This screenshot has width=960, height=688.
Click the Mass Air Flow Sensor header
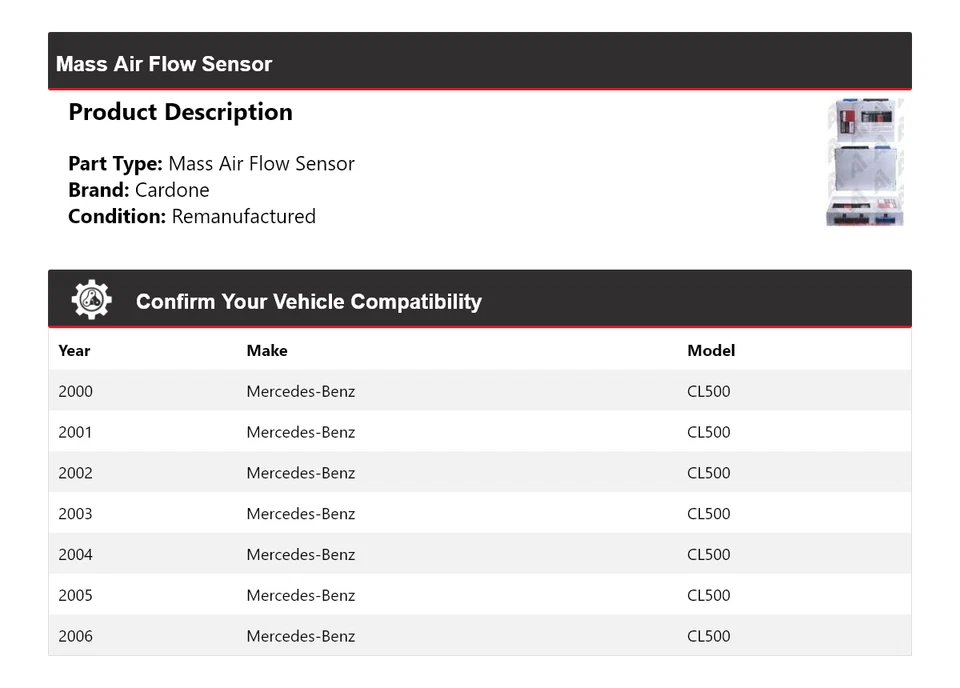[x=164, y=64]
